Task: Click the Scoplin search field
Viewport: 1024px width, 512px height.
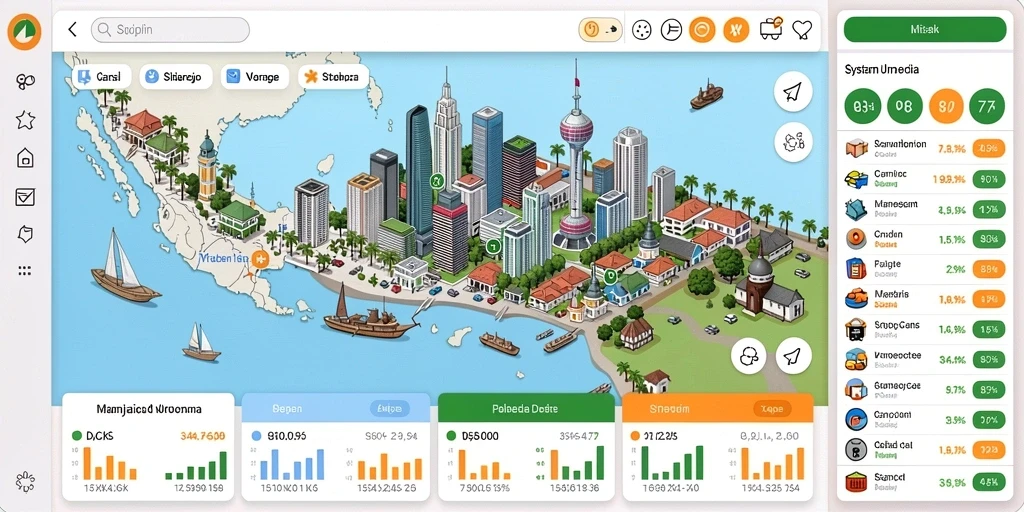Action: pos(170,30)
